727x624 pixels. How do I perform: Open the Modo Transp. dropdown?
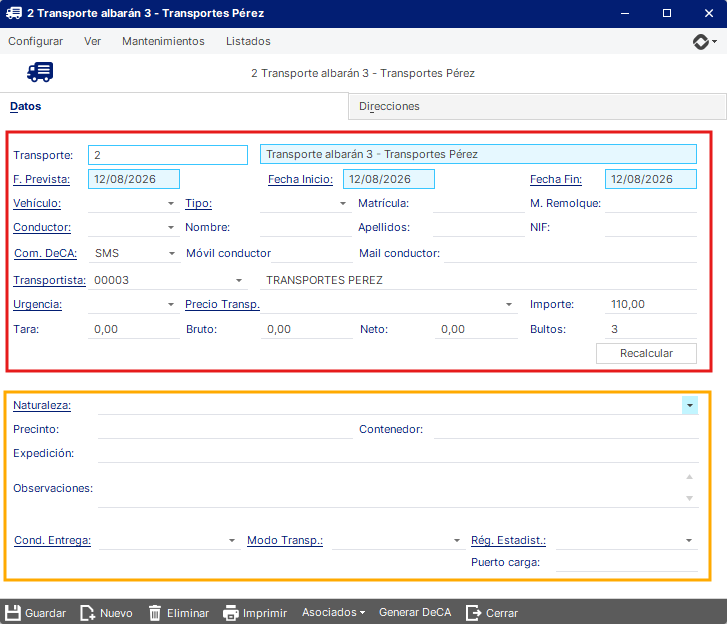457,541
